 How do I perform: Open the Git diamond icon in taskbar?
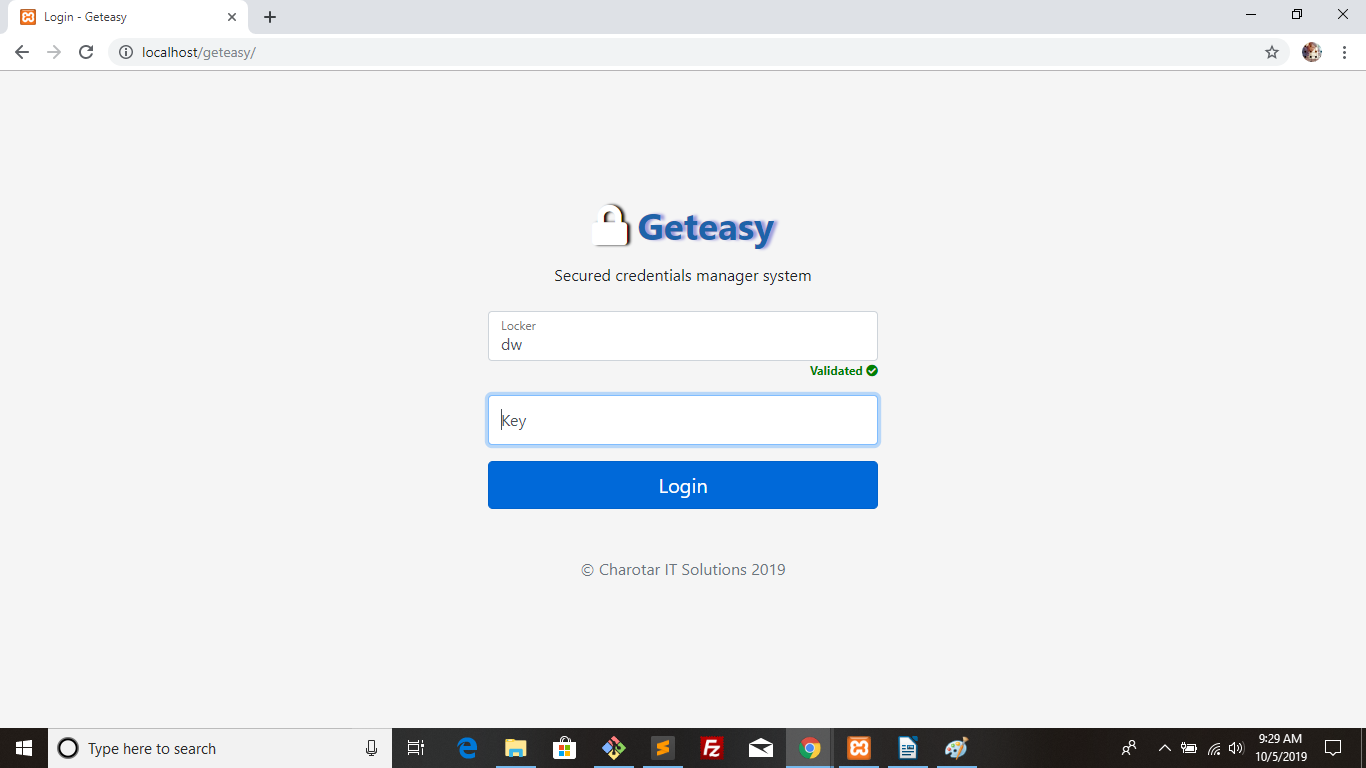pos(613,748)
